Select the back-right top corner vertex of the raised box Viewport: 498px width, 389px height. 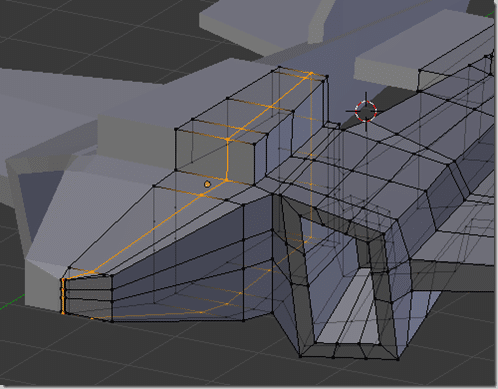[x=327, y=77]
